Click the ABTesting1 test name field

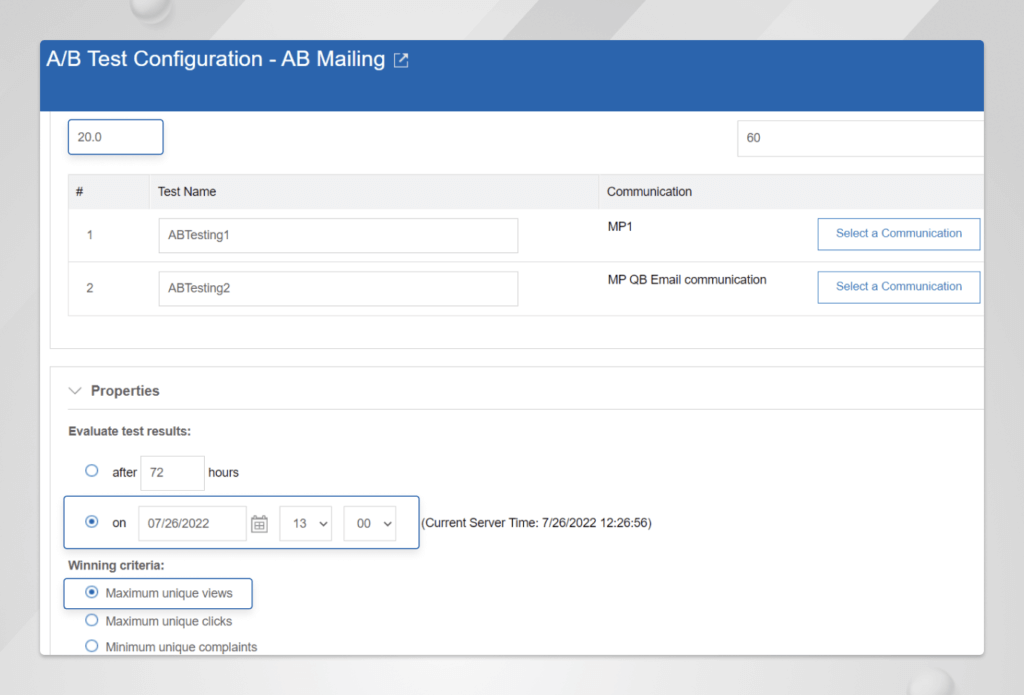click(338, 236)
